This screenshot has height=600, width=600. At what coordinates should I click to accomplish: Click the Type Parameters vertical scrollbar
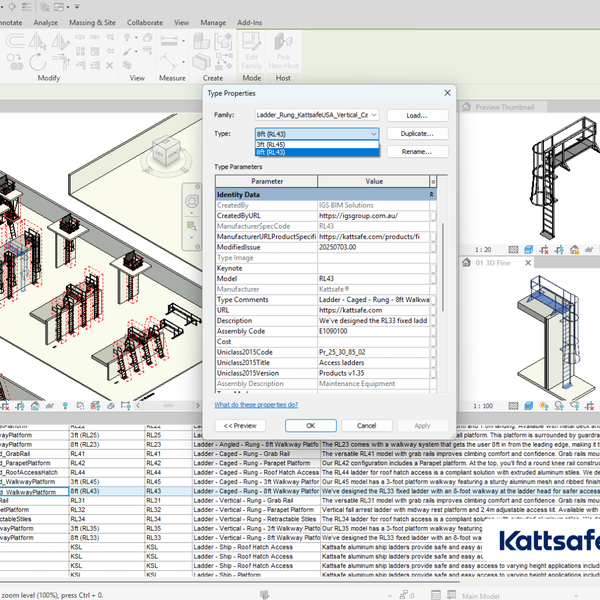click(x=443, y=267)
